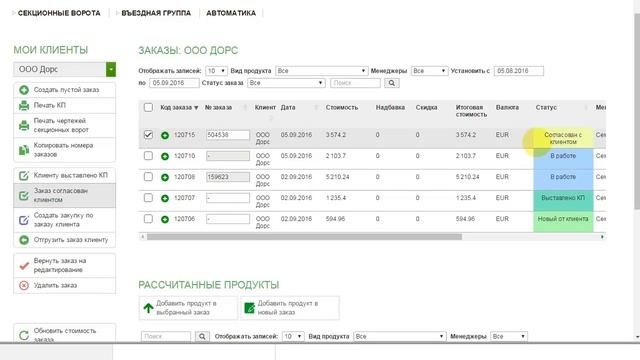Image resolution: width=640 pixels, height=360 pixels.
Task: Open the Статус заказа dropdown
Action: pyautogui.click(x=286, y=83)
